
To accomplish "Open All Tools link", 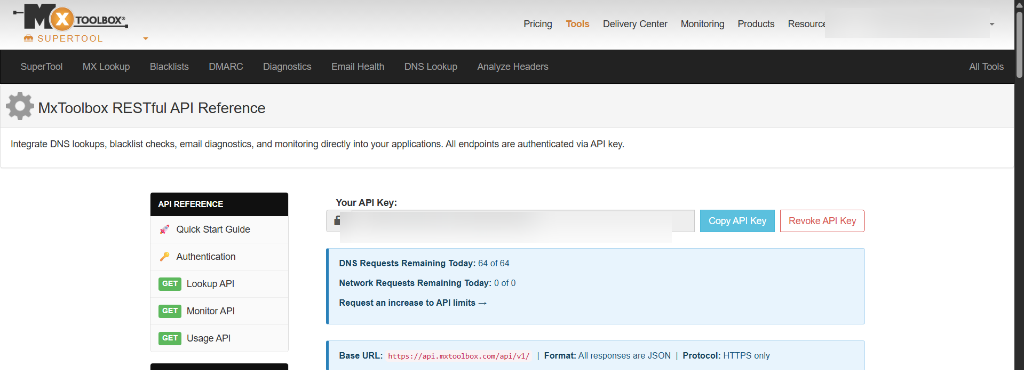I will click(x=986, y=67).
